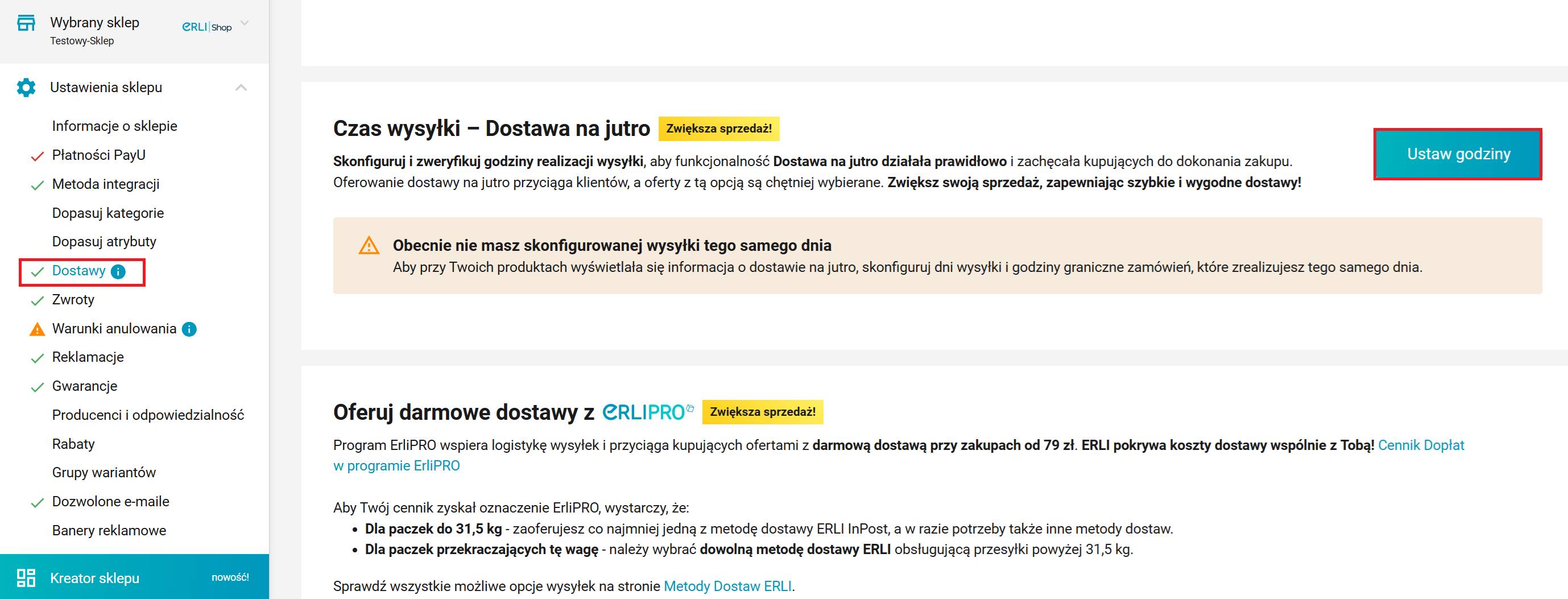
Task: Collapse the Ustawienia sklepu section
Action: (x=241, y=88)
